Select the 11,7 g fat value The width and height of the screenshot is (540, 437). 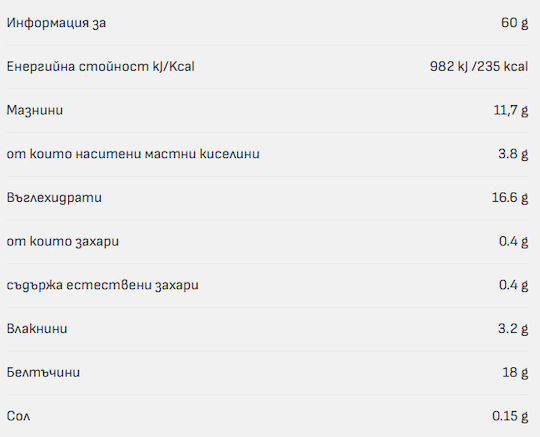[x=511, y=110]
